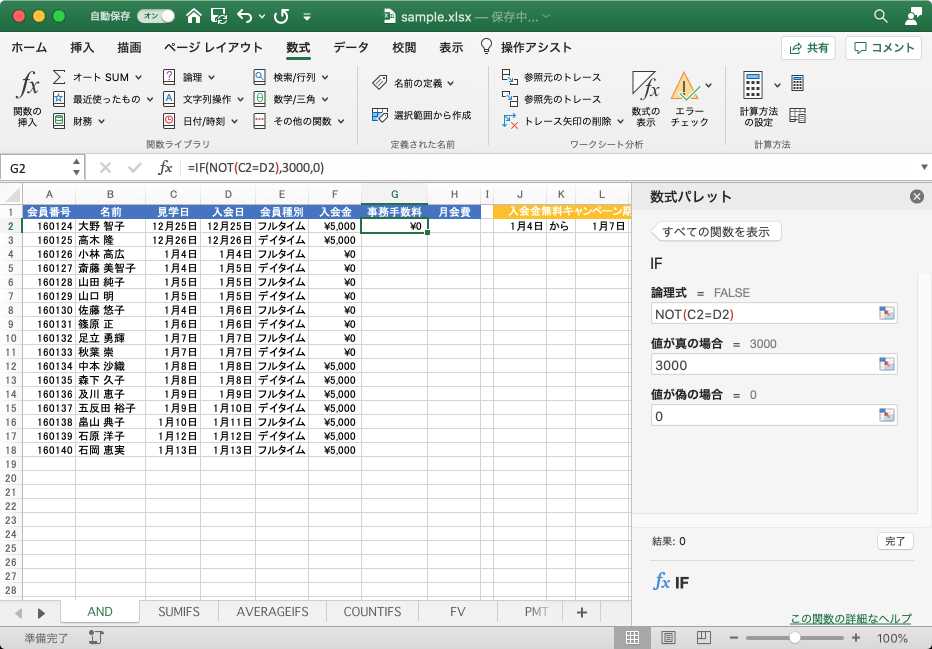Click the zoom in plus button

point(856,638)
